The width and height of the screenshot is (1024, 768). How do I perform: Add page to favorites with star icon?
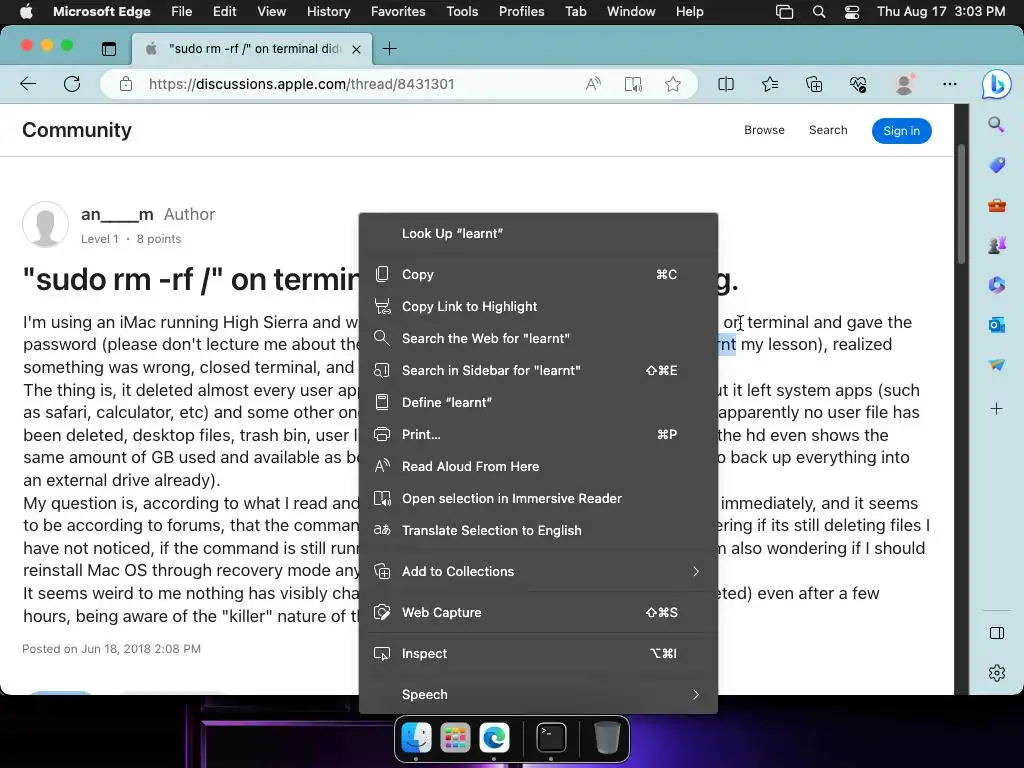[673, 84]
